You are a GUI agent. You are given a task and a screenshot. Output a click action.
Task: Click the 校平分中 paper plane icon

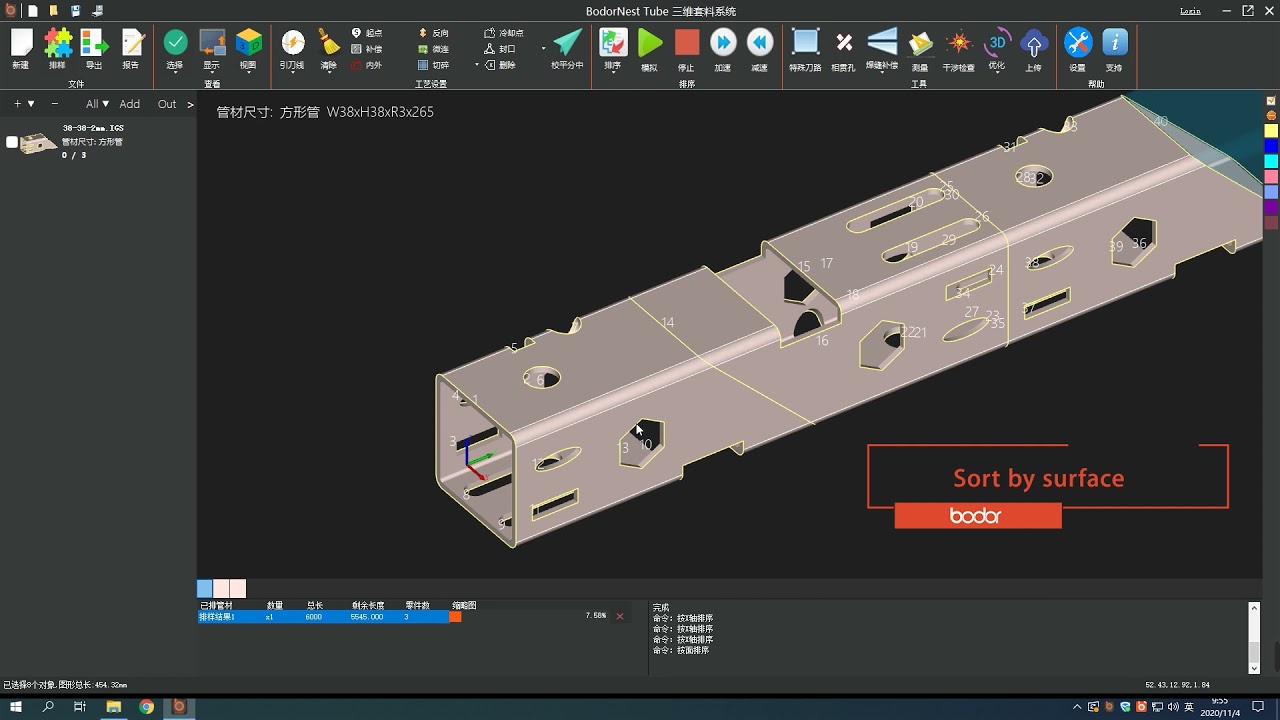click(567, 42)
